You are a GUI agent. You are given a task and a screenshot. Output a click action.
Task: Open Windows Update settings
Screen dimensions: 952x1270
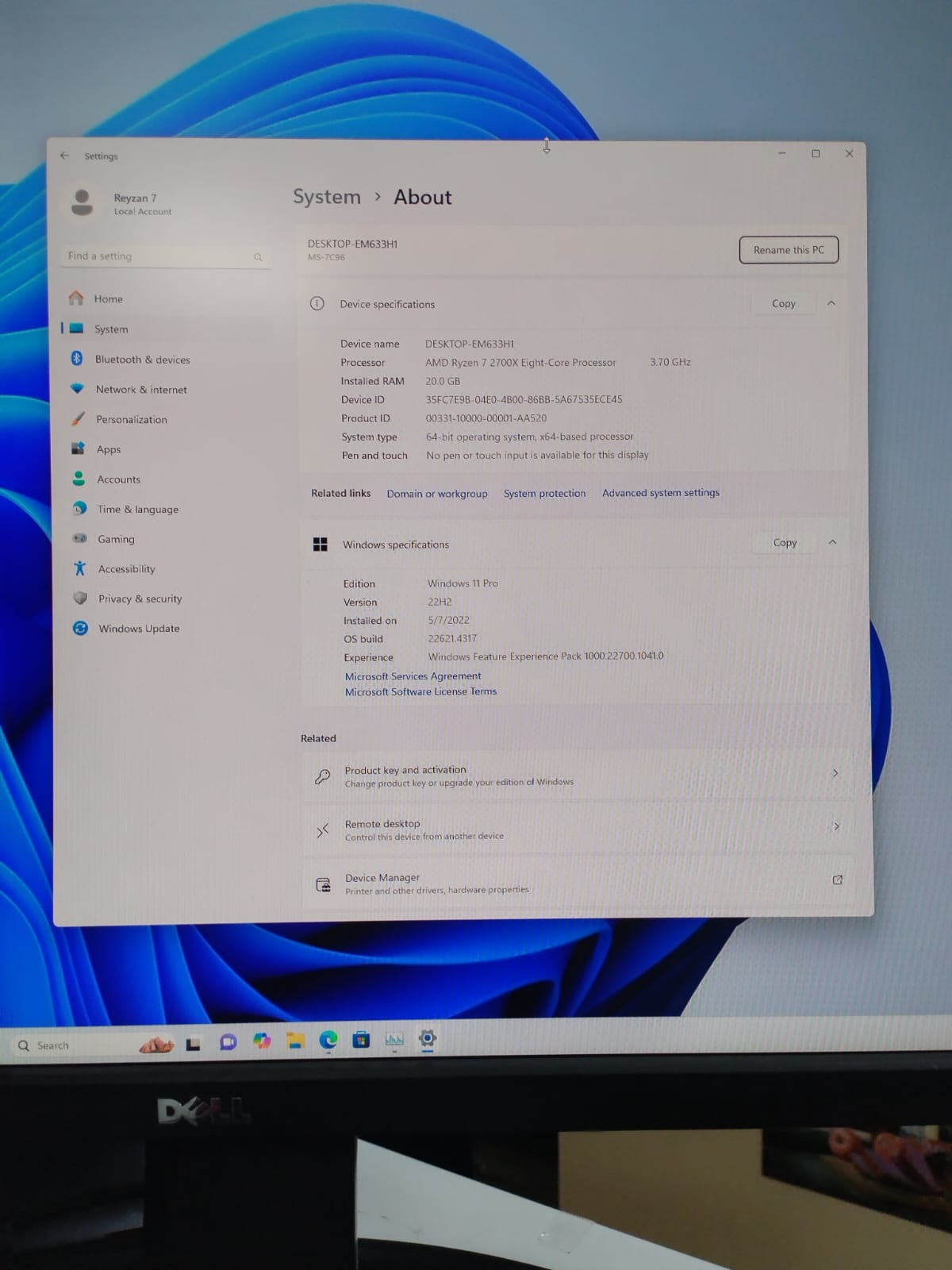point(171,628)
